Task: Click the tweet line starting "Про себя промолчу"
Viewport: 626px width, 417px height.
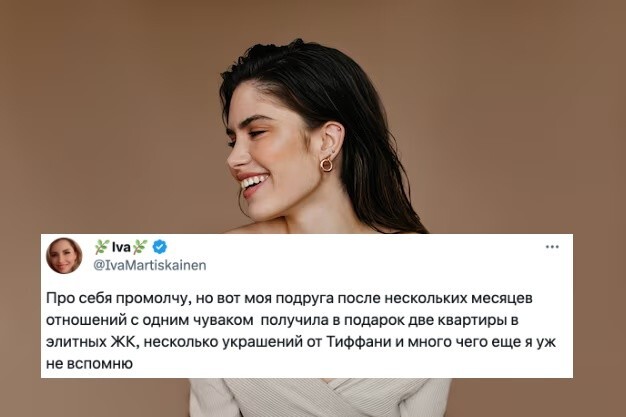Action: [289, 298]
